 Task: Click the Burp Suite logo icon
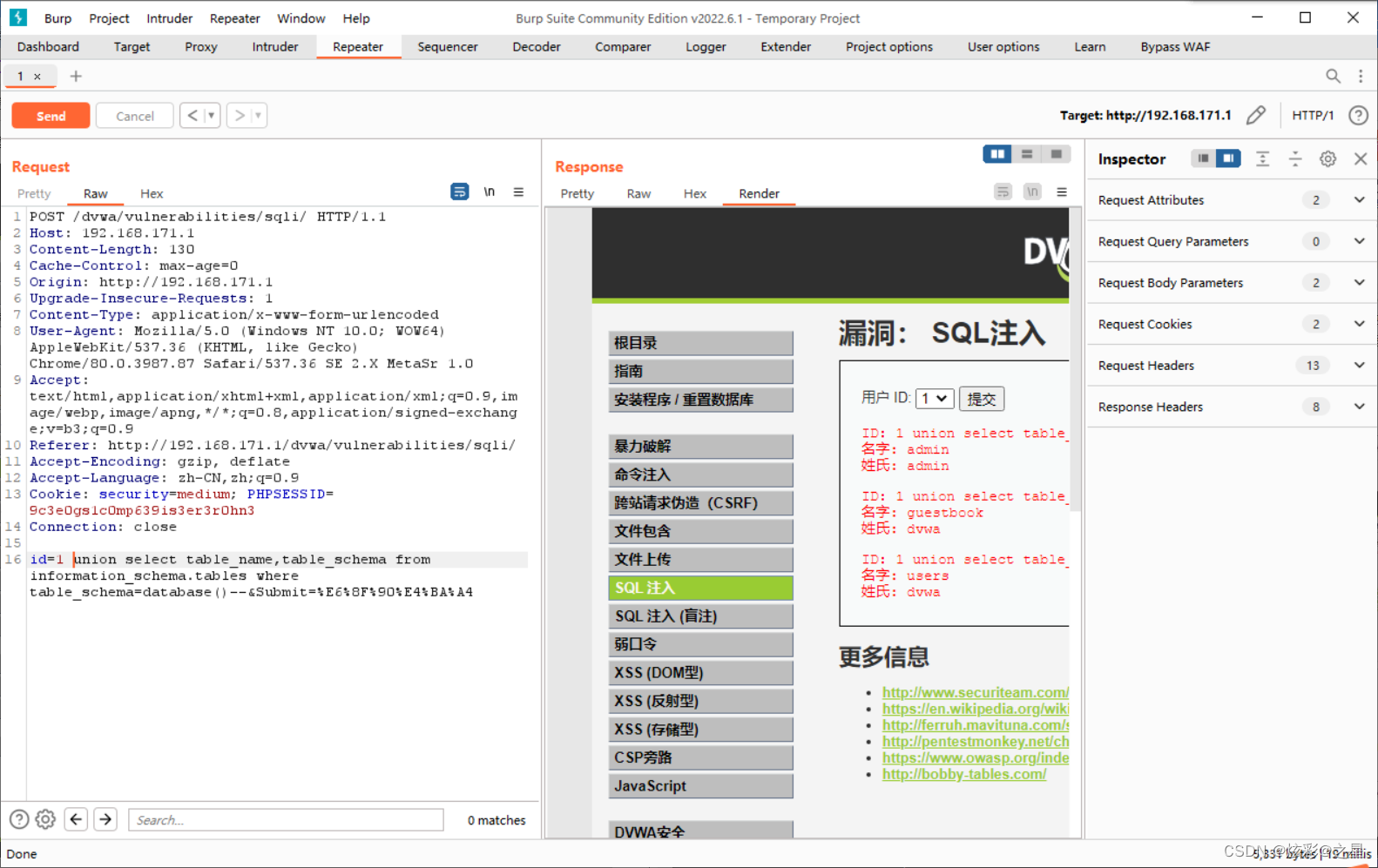pyautogui.click(x=17, y=17)
